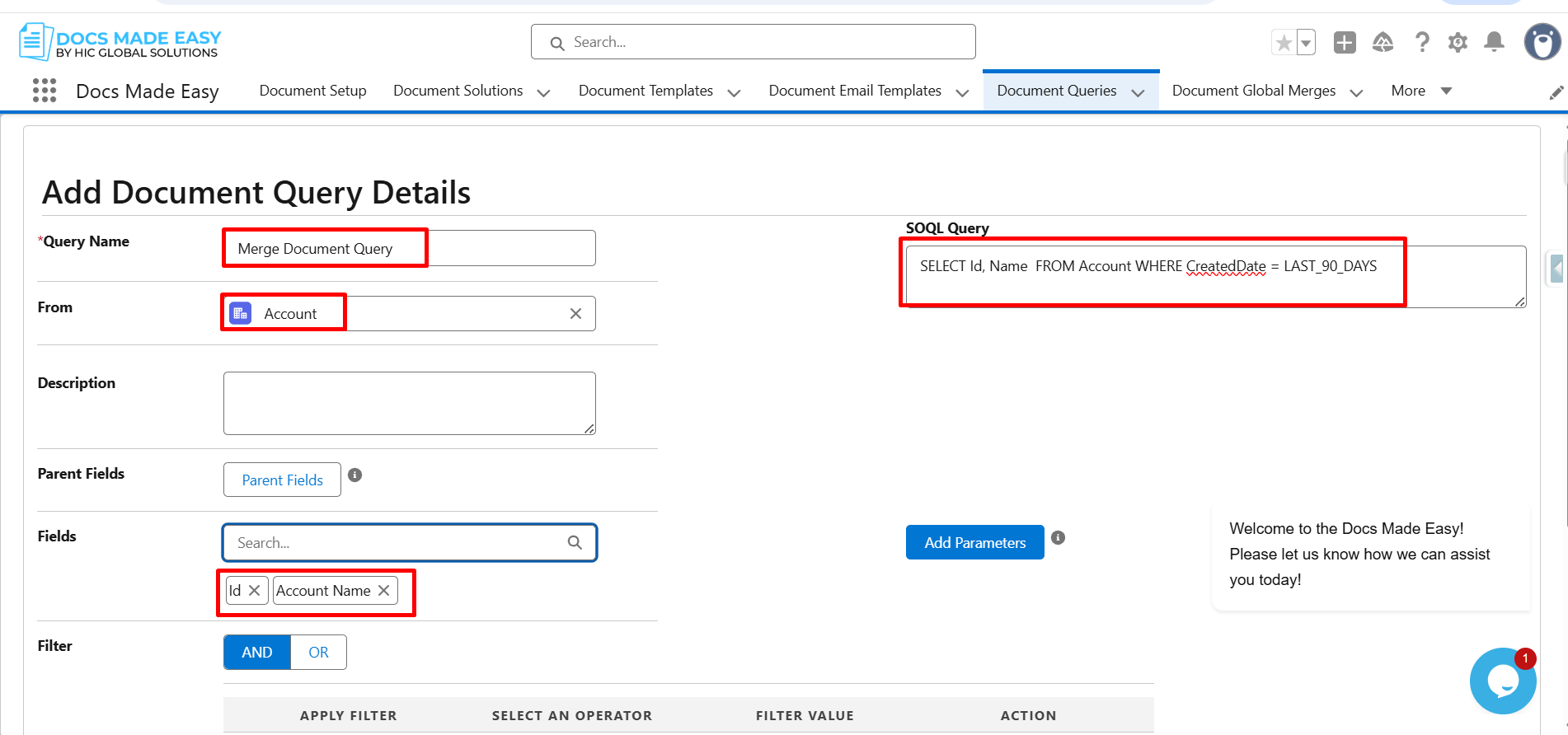This screenshot has height=735, width=1568.
Task: Go to the Document Setup tab
Action: 312,91
